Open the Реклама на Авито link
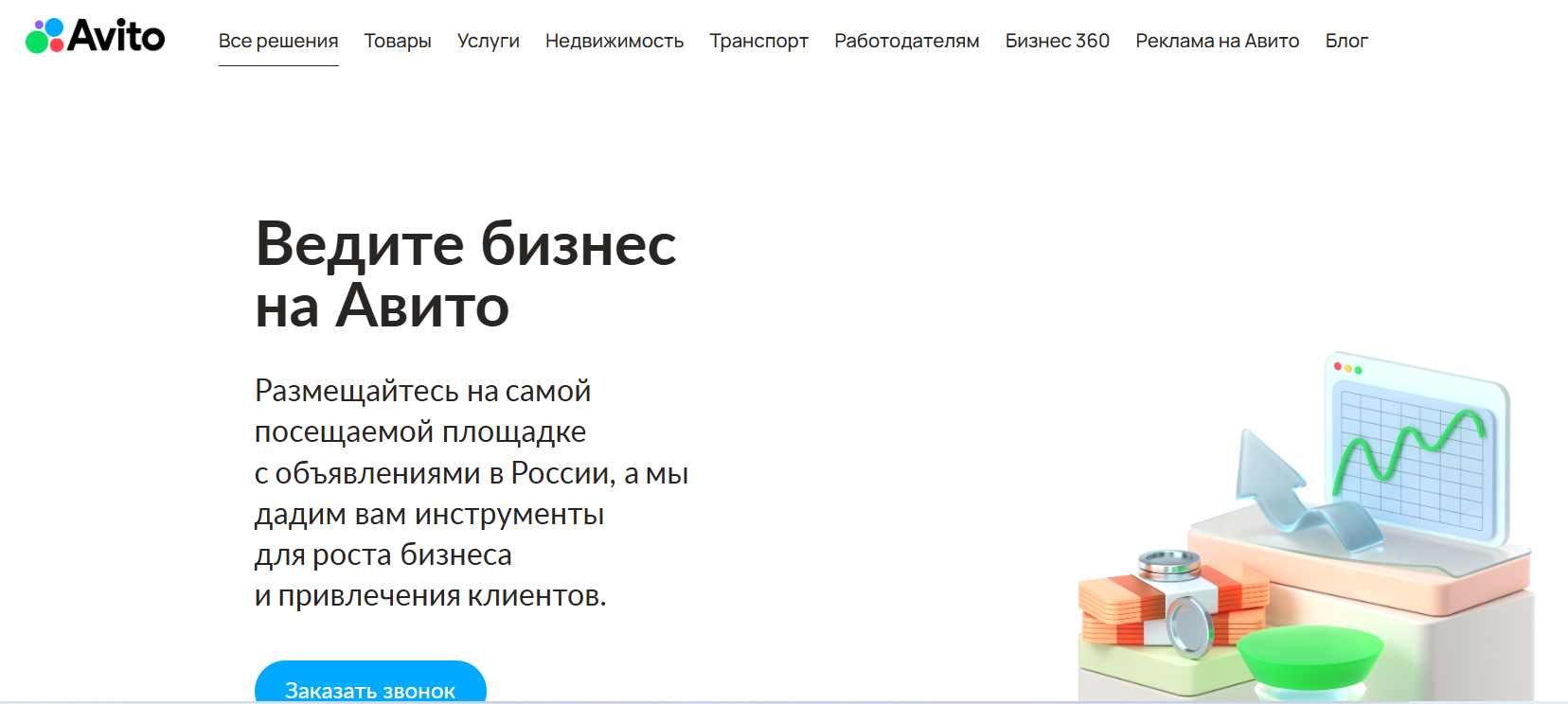Viewport: 1568px width, 704px height. (x=1218, y=41)
